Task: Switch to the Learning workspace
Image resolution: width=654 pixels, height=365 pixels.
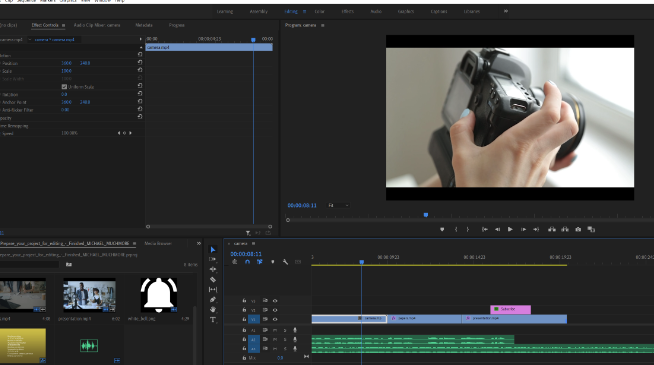Action: (225, 12)
